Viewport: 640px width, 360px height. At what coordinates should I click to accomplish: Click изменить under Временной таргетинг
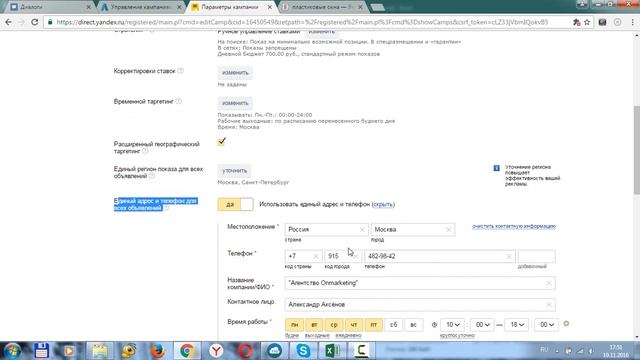pyautogui.click(x=235, y=103)
